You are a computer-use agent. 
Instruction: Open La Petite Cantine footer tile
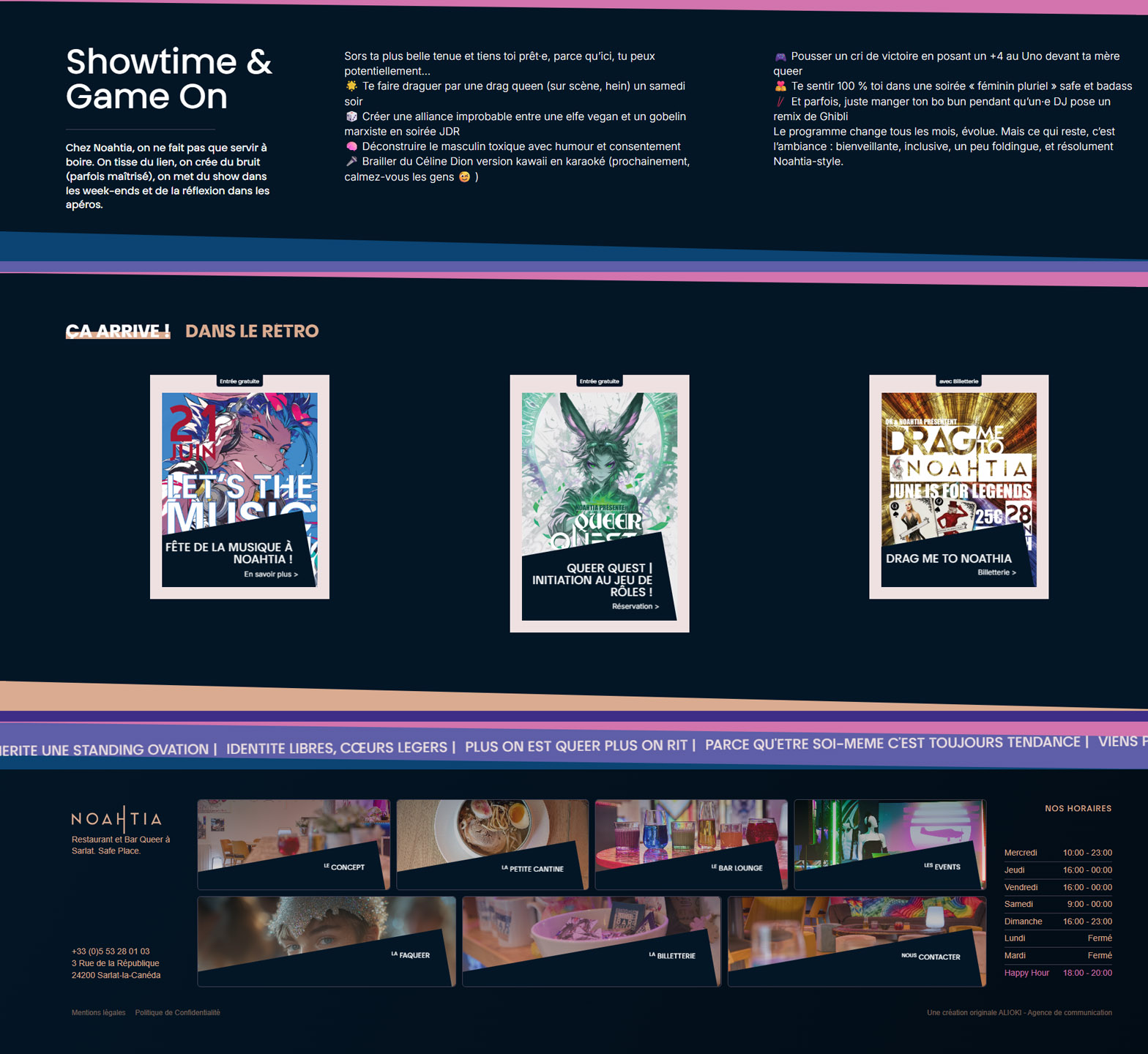pyautogui.click(x=492, y=845)
